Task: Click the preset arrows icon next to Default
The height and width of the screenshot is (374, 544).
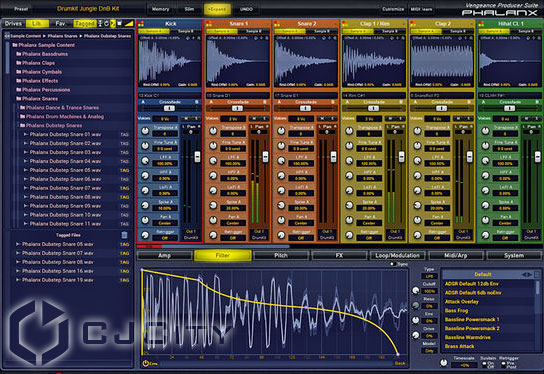Action: 527,274
